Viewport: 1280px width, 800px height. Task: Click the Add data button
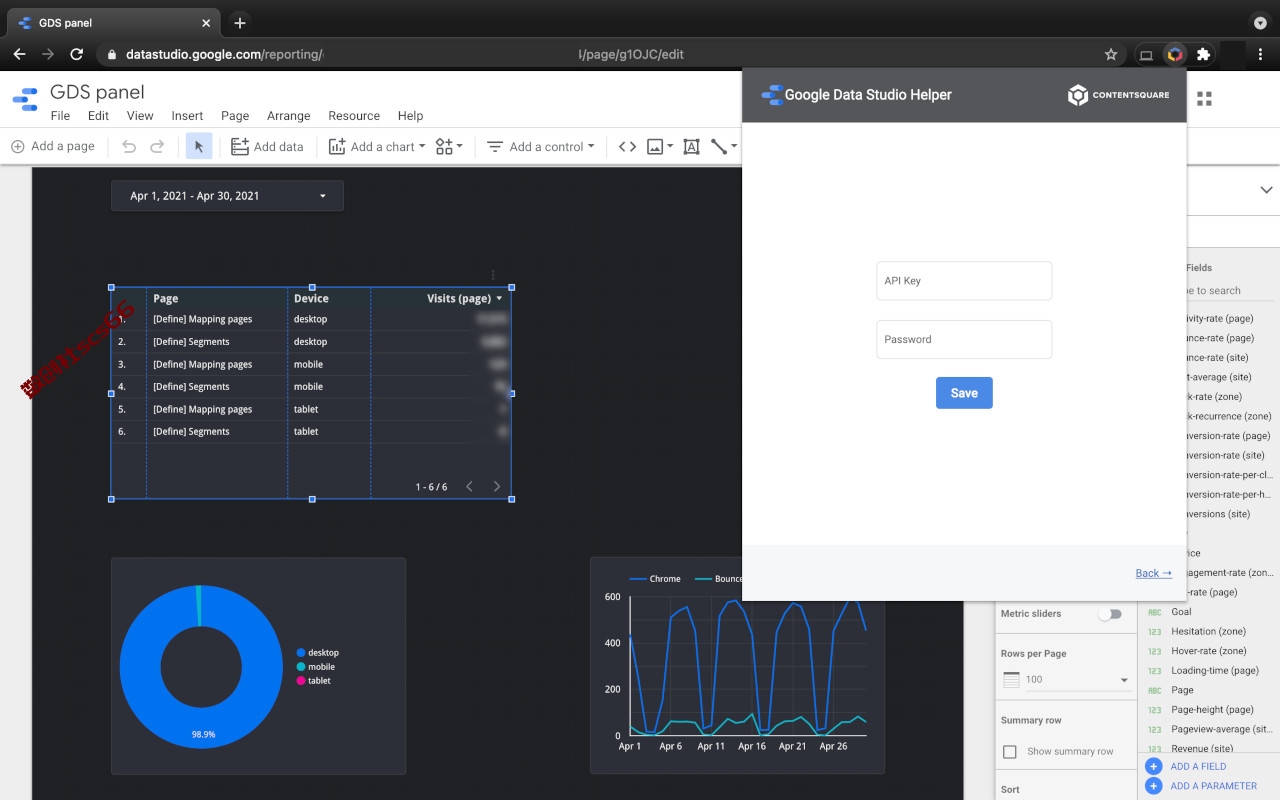click(x=267, y=146)
